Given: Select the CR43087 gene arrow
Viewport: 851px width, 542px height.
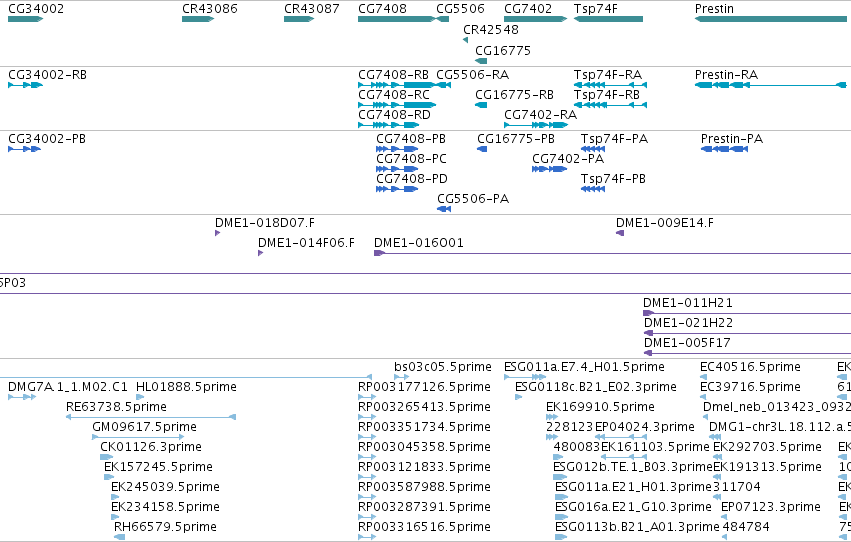Looking at the screenshot, I should coord(299,19).
